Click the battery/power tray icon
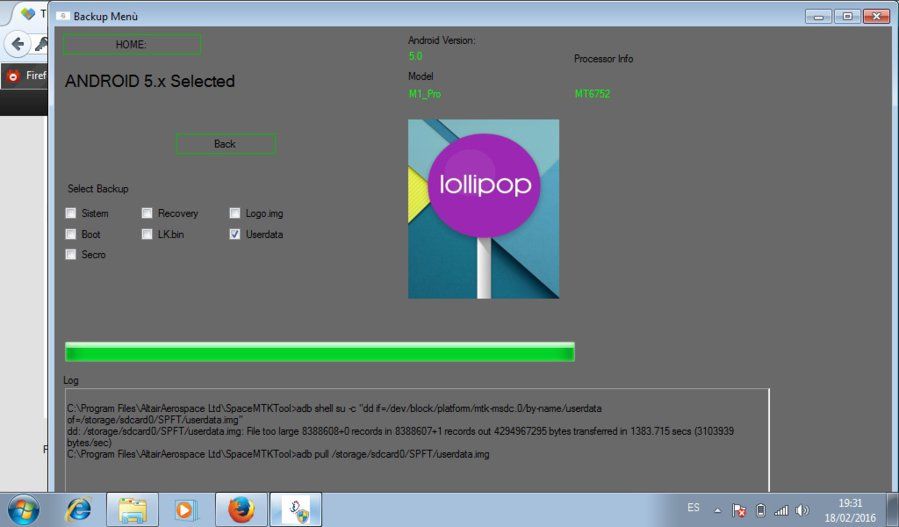This screenshot has width=899, height=527. click(x=761, y=510)
